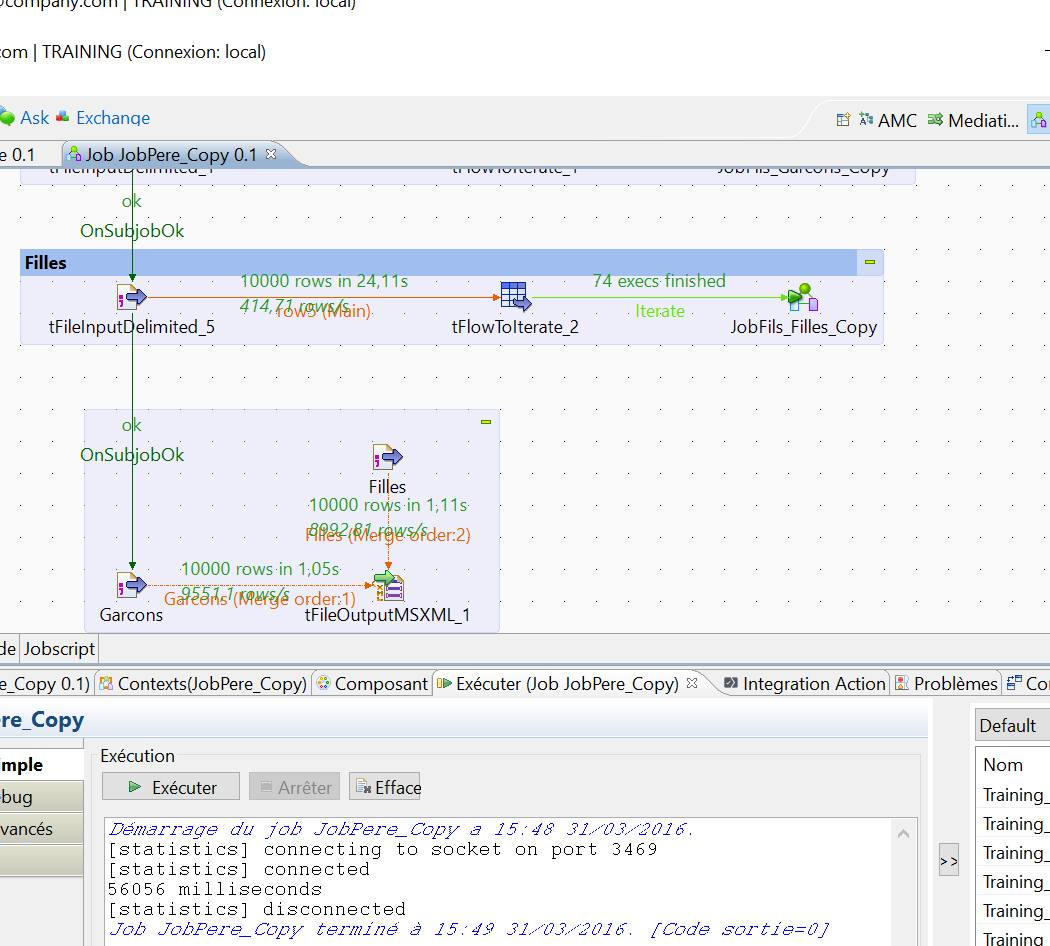Select the Garcons input component
Viewport: 1050px width, 946px height.
[130, 584]
